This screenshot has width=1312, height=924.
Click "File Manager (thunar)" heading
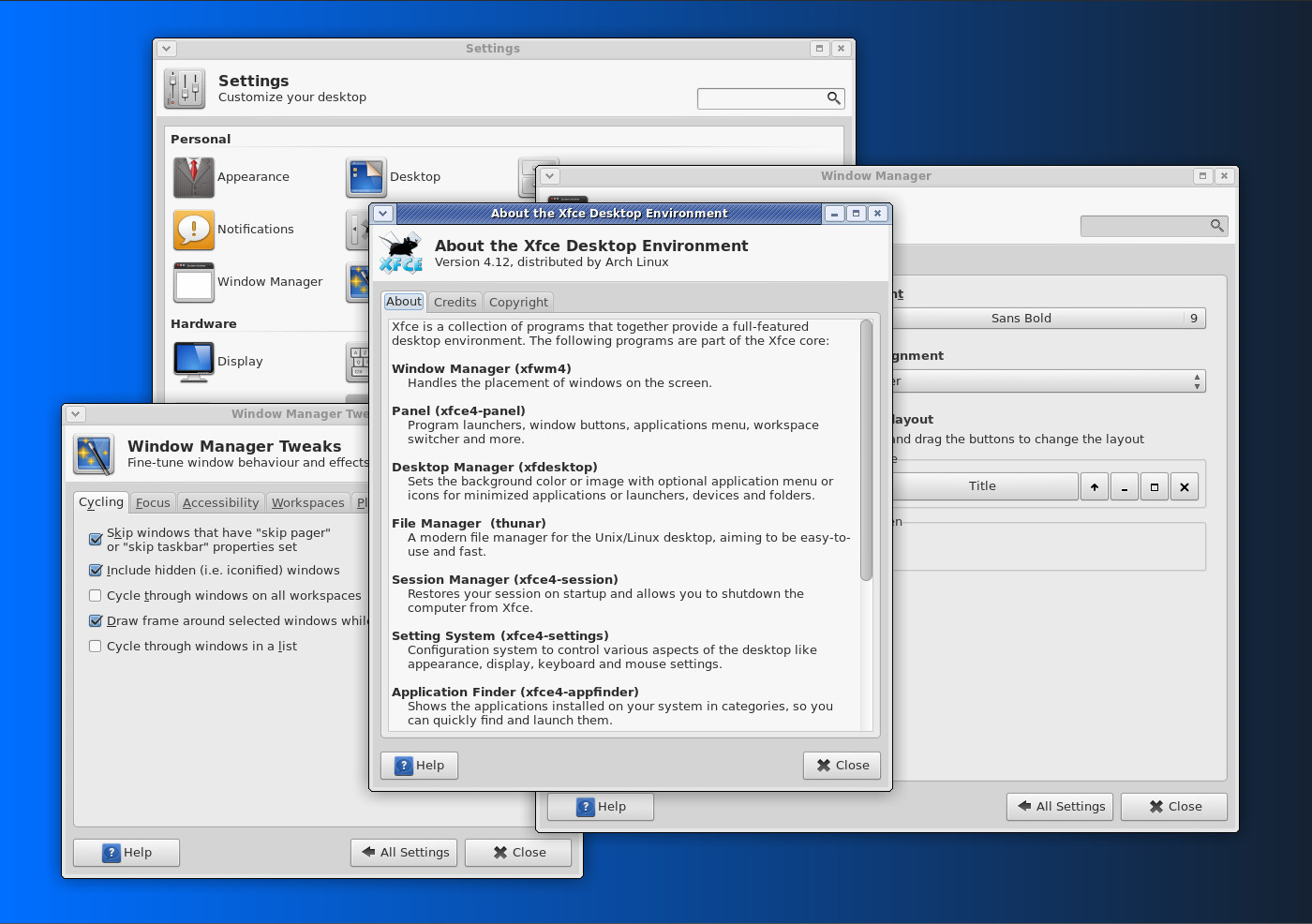pos(469,524)
